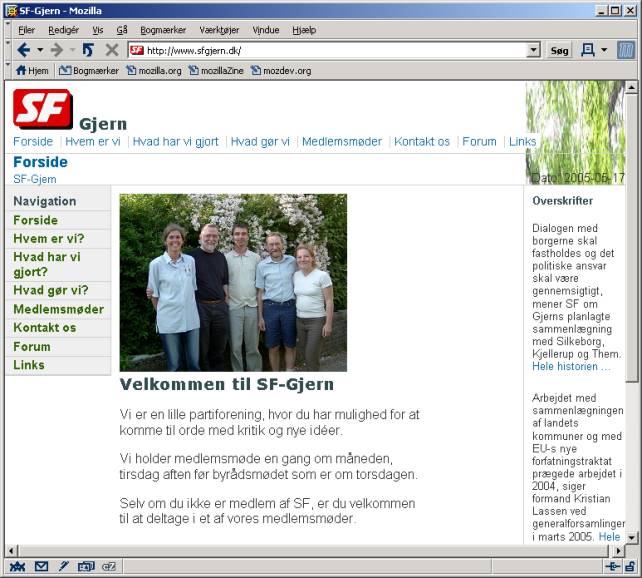
Task: Collapse the navigation toolbar grippy handle
Action: point(7,50)
